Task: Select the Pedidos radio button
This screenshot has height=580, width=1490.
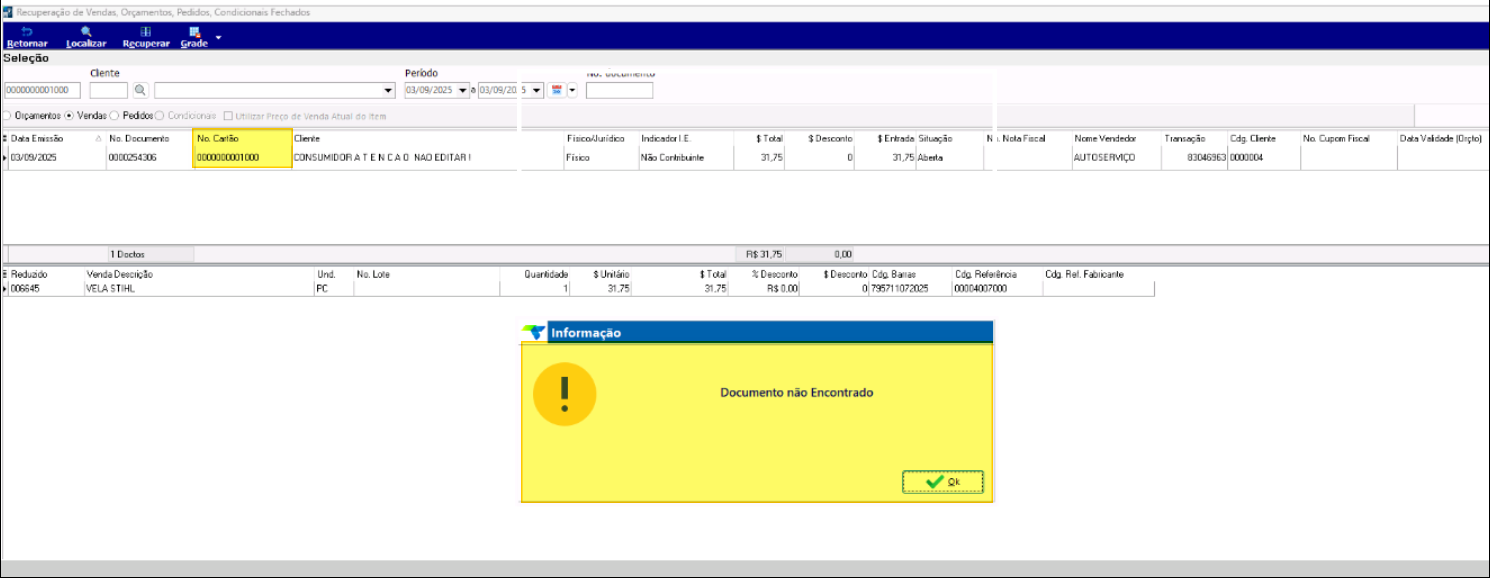Action: click(x=114, y=116)
